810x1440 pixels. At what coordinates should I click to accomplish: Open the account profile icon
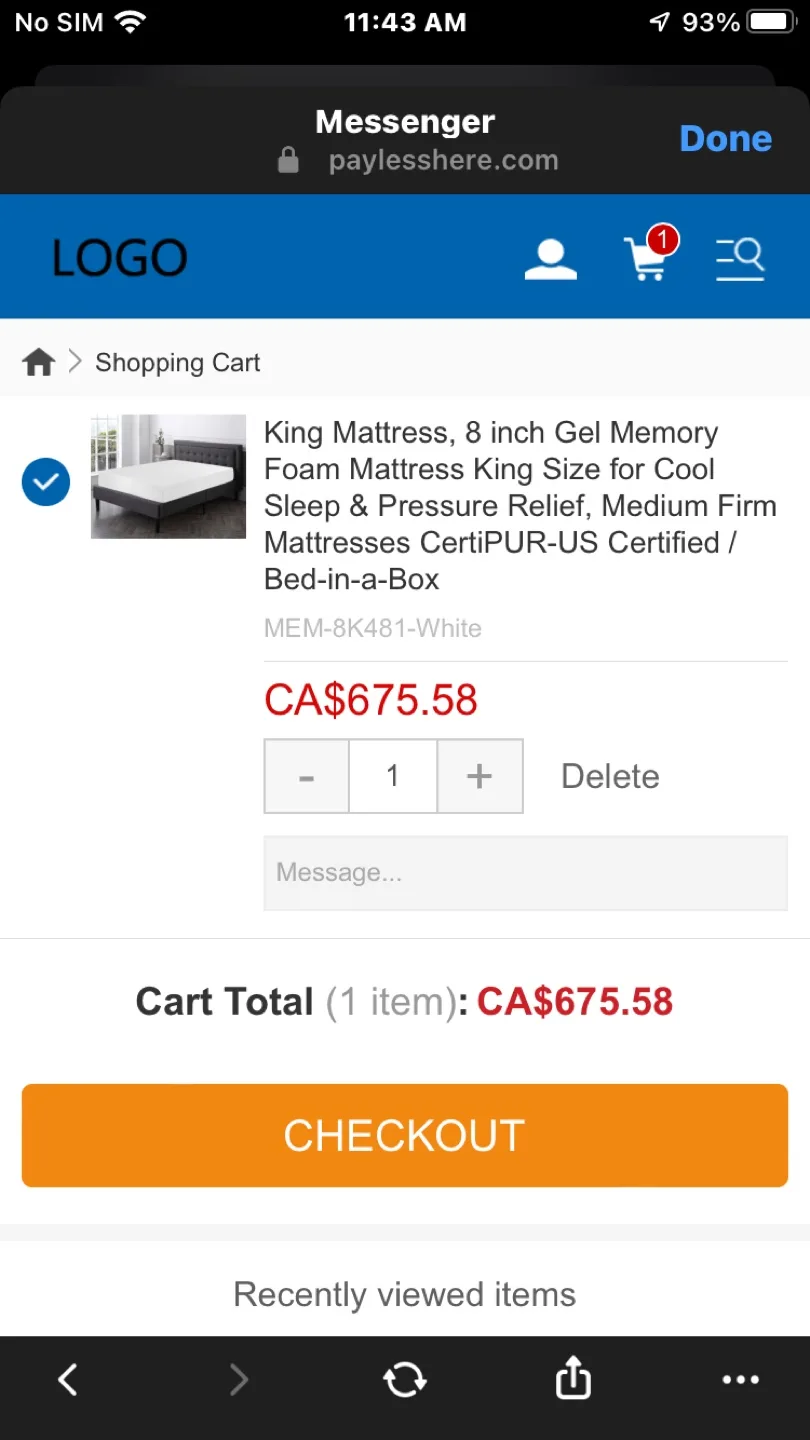[551, 258]
